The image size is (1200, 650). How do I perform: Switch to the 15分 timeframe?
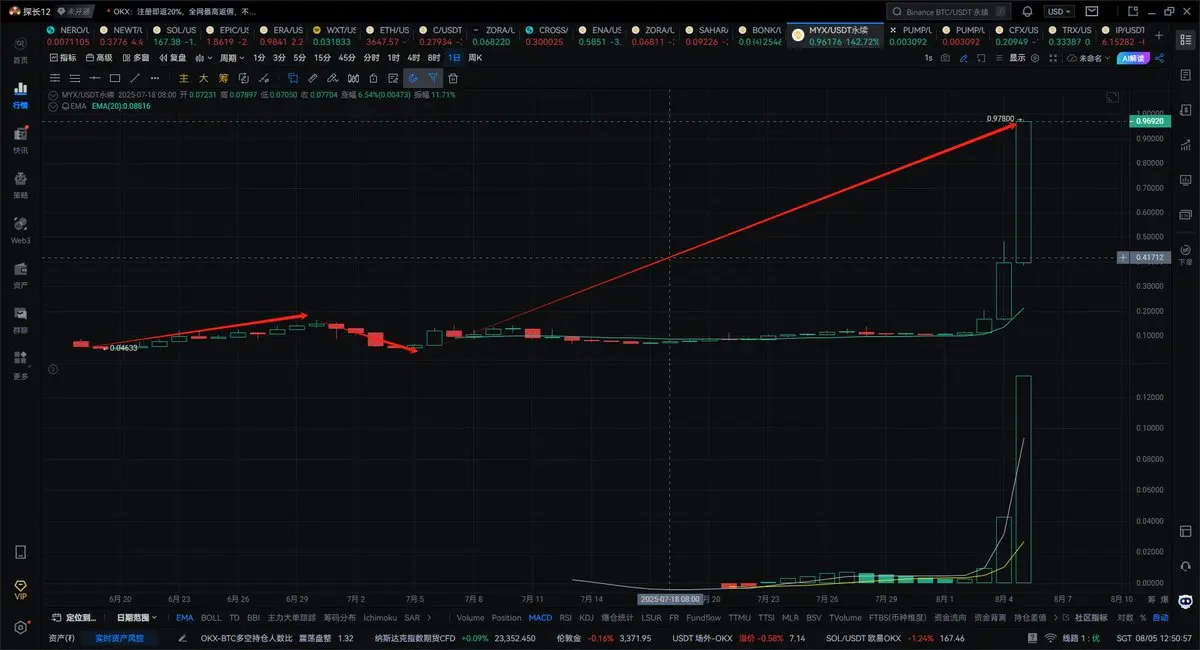(322, 58)
